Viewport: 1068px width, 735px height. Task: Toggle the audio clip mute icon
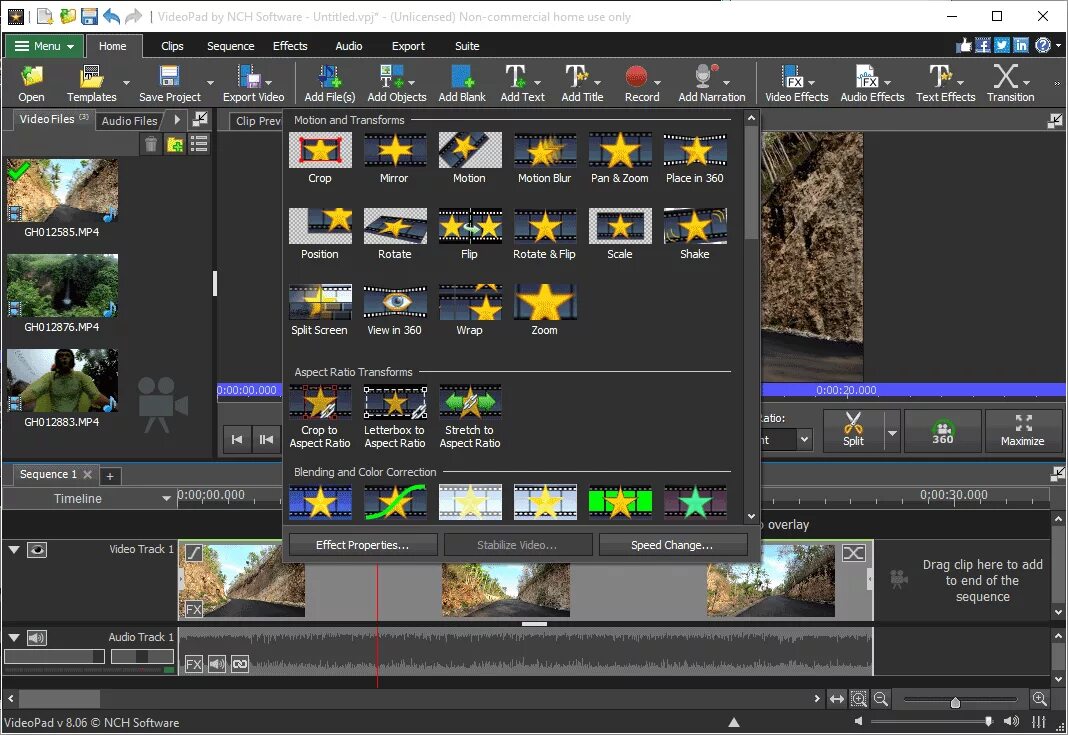pyautogui.click(x=217, y=663)
